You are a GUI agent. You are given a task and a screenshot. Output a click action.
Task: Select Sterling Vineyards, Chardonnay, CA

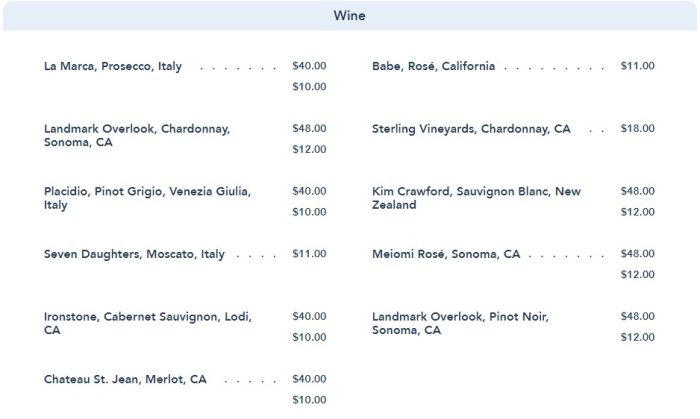471,129
